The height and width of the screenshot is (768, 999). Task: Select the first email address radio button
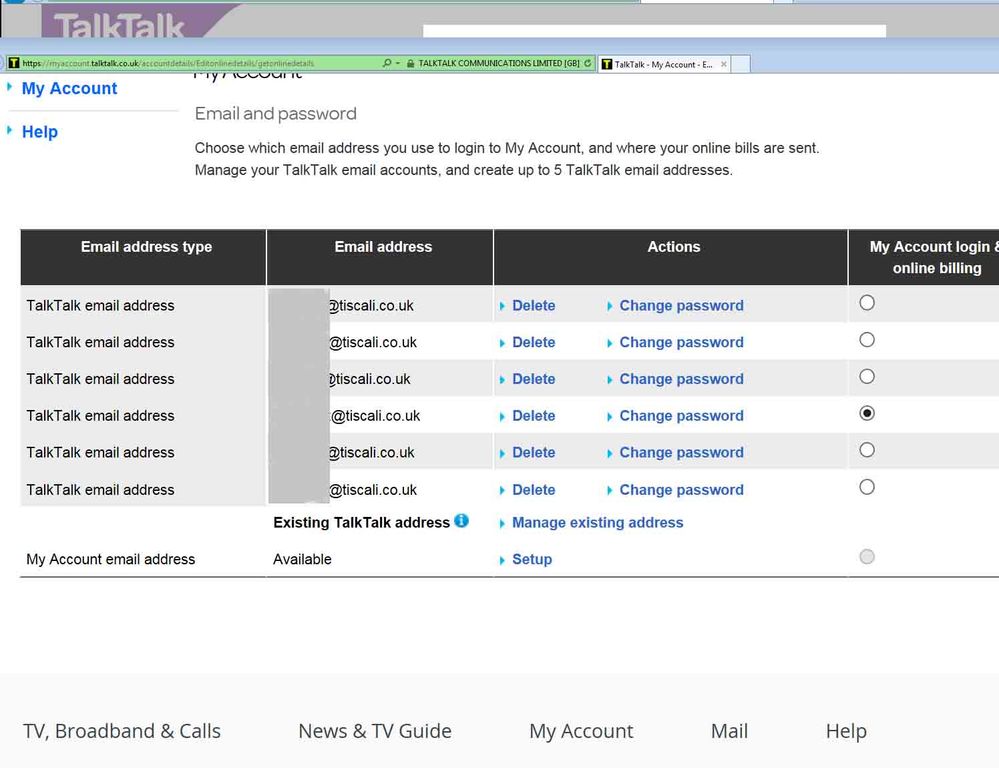(x=867, y=303)
